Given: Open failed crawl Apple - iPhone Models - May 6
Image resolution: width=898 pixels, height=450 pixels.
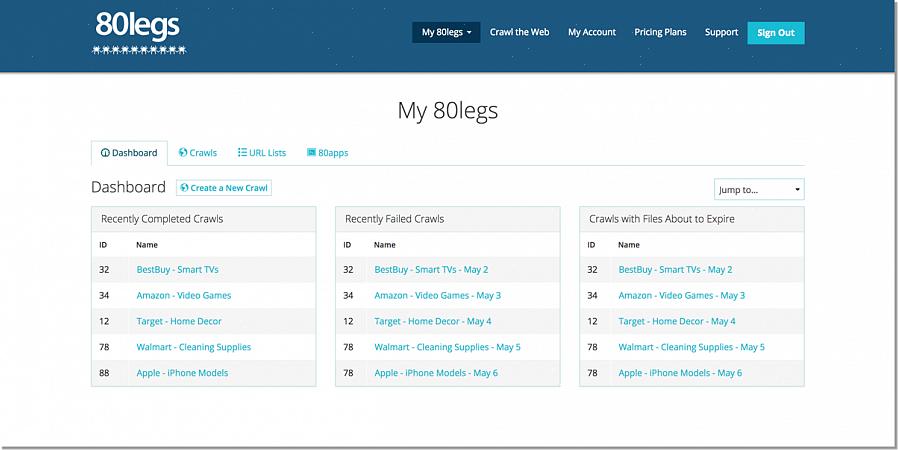Looking at the screenshot, I should [436, 373].
